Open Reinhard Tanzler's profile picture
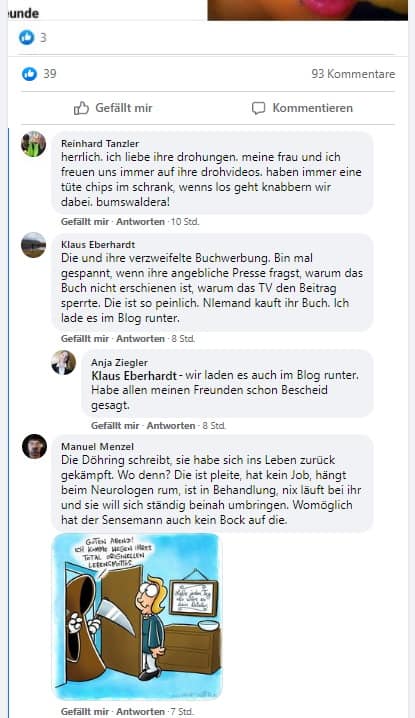The height and width of the screenshot is (718, 415). [x=33, y=144]
